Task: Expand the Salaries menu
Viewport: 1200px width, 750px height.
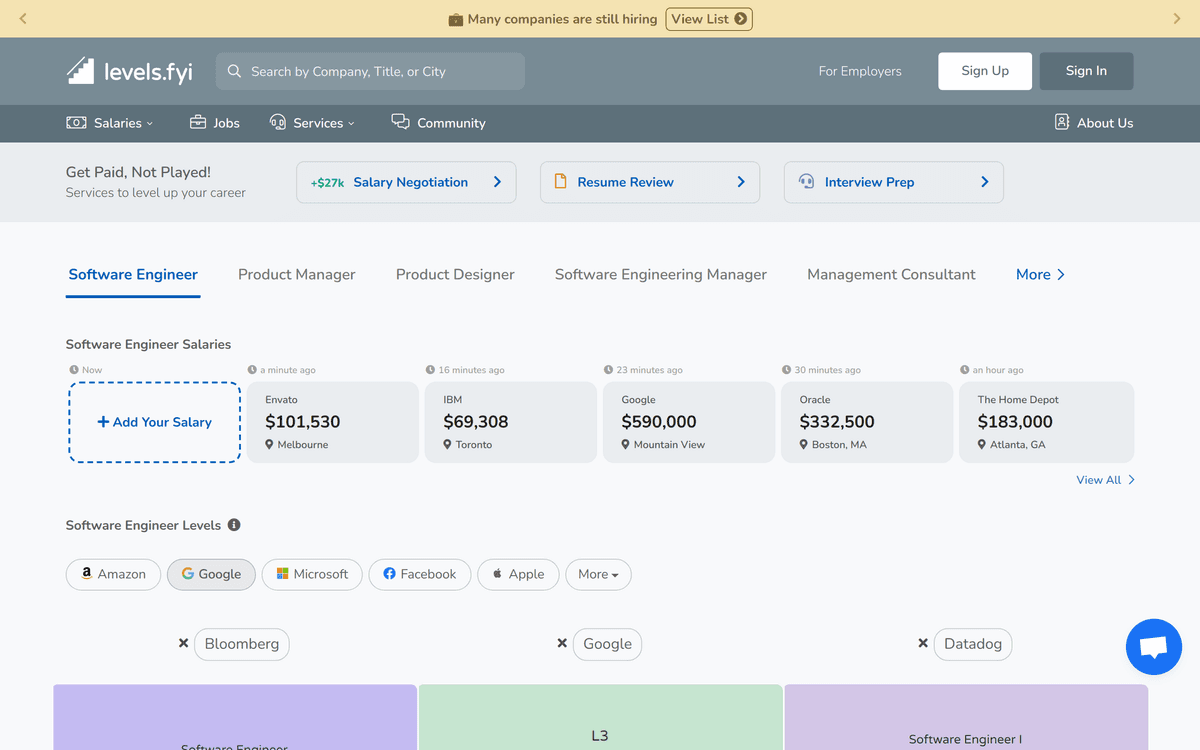Action: click(x=110, y=123)
